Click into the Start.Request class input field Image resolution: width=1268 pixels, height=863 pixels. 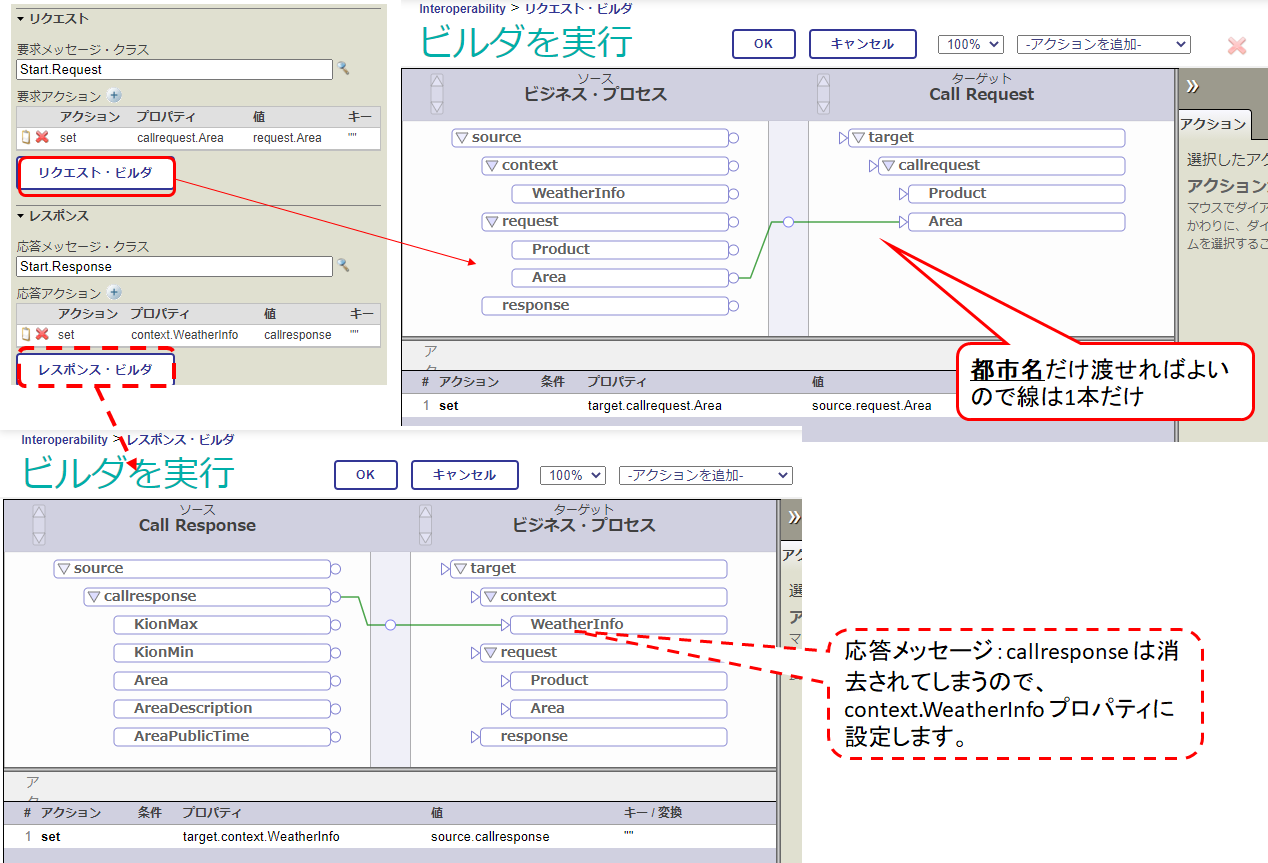175,70
